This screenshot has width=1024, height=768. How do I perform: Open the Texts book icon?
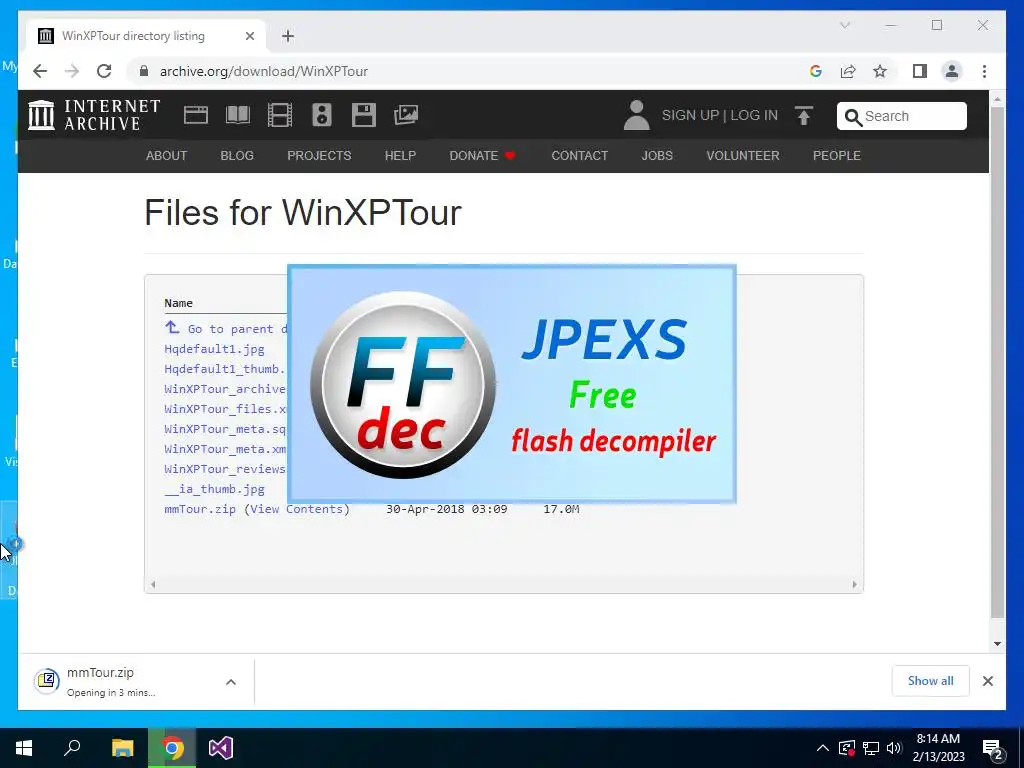[x=238, y=115]
